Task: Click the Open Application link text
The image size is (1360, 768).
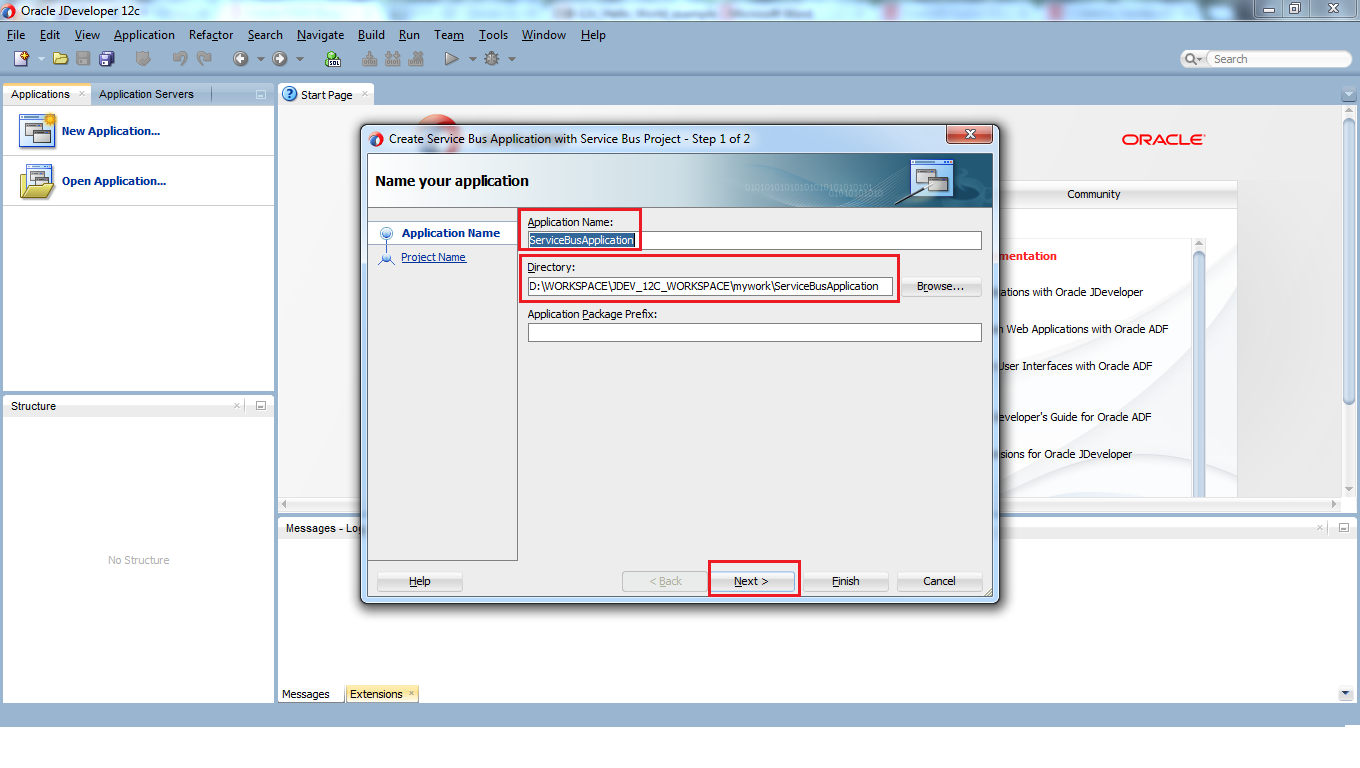Action: click(x=114, y=181)
